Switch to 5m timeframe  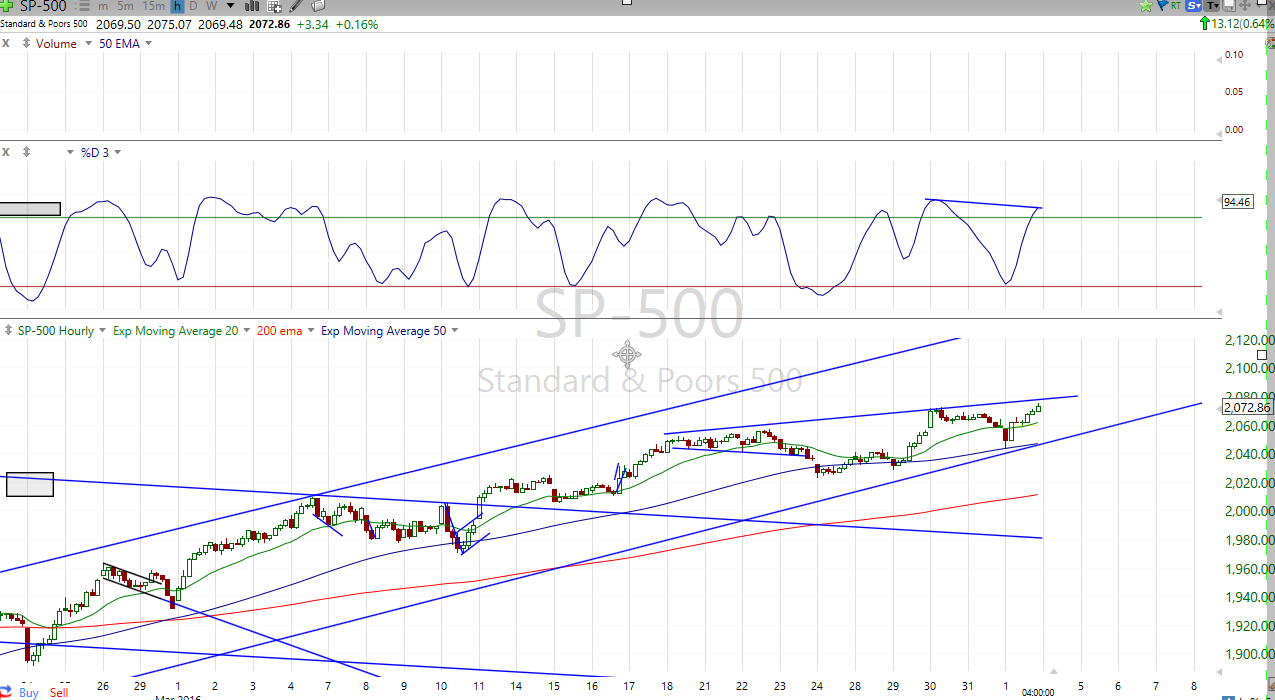[125, 6]
